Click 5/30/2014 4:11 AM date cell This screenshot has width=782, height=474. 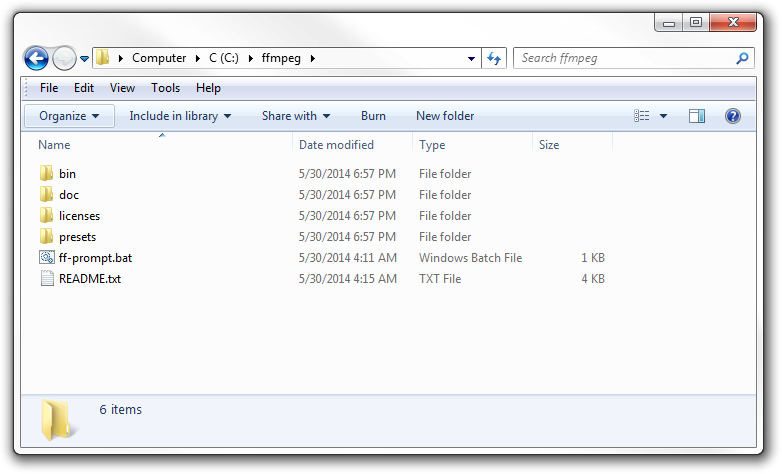tap(348, 257)
